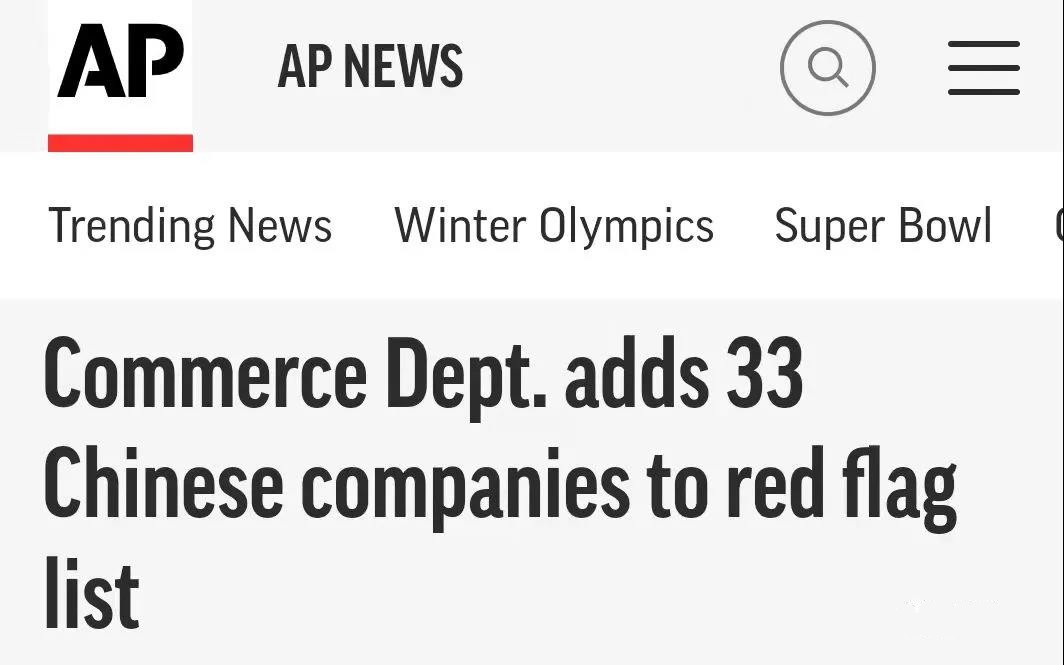This screenshot has width=1064, height=665.
Task: Expand the site navigation menu
Action: pyautogui.click(x=983, y=68)
